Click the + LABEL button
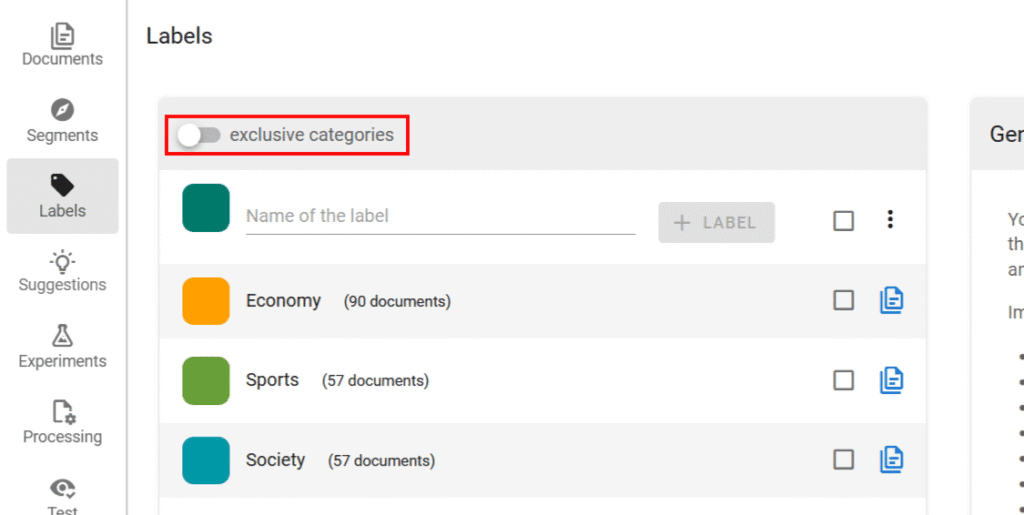 (716, 222)
